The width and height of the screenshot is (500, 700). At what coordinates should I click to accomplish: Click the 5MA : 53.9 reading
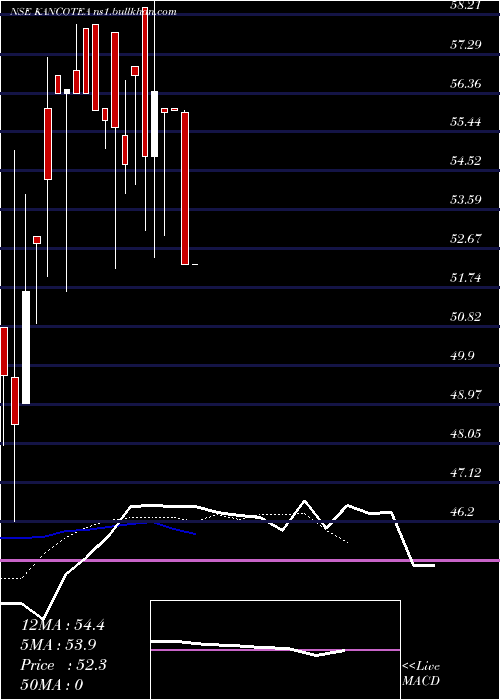pos(58,645)
